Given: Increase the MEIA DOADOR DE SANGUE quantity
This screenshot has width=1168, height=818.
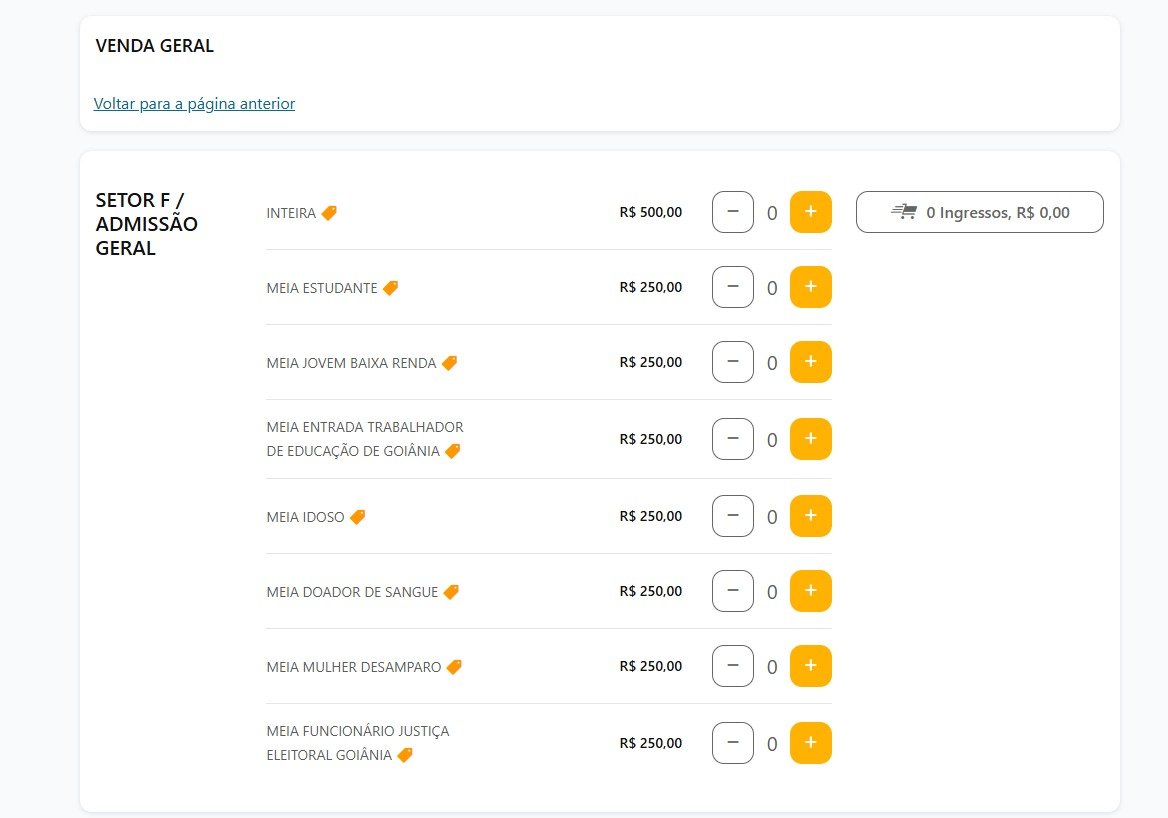Looking at the screenshot, I should click(810, 591).
